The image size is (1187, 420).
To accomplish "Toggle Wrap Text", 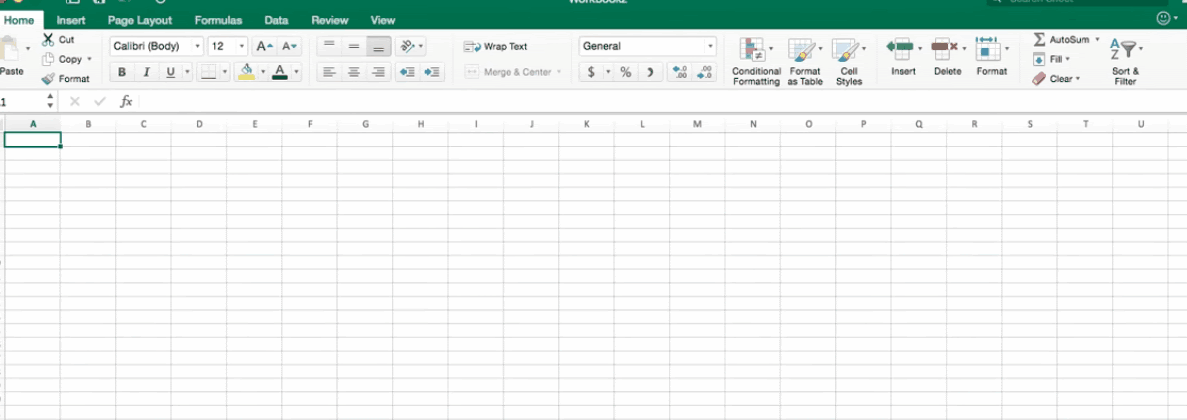I will (496, 46).
